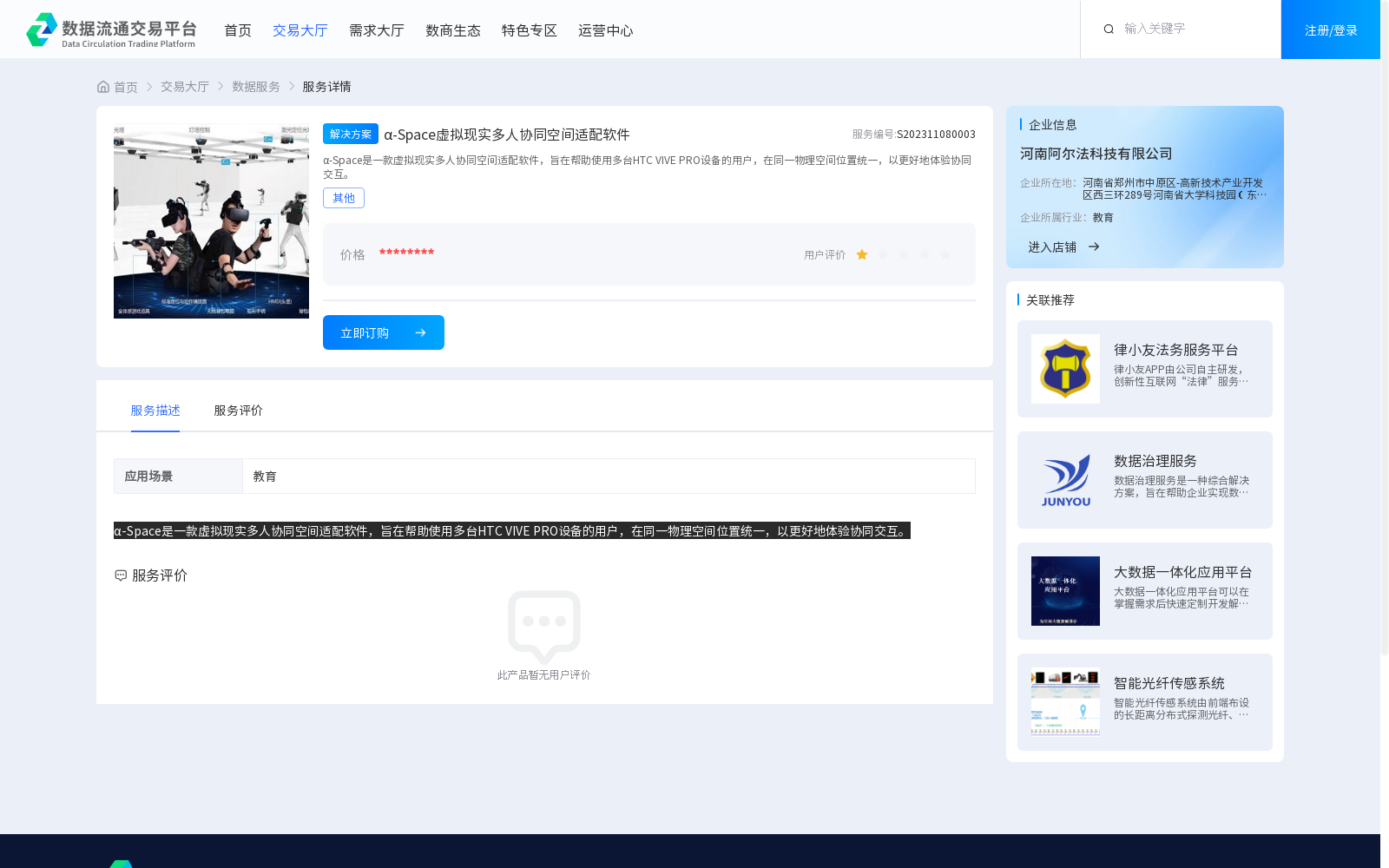Viewport: 1389px width, 868px height.
Task: Click the search magnifier icon
Action: pyautogui.click(x=1109, y=30)
